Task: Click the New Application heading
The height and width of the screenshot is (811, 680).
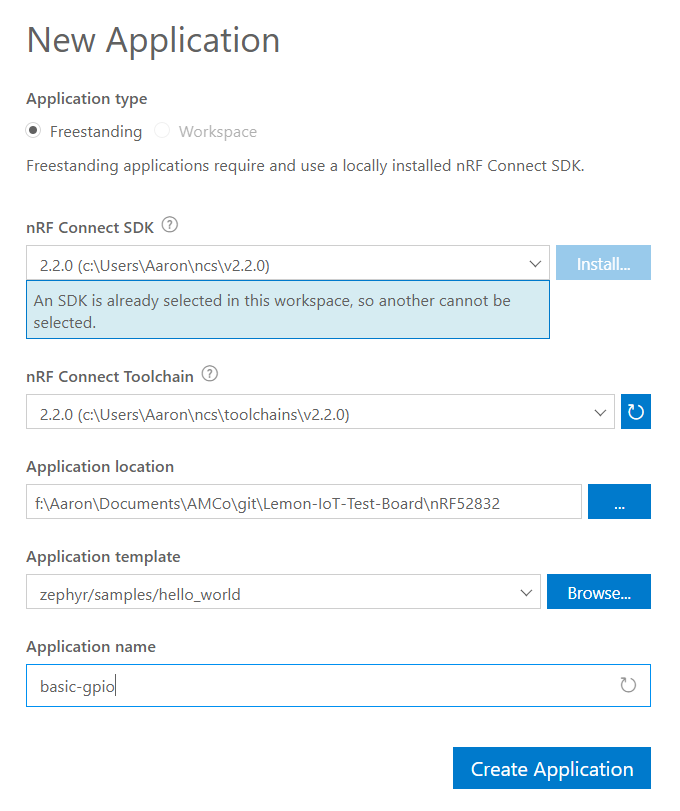Action: point(153,40)
